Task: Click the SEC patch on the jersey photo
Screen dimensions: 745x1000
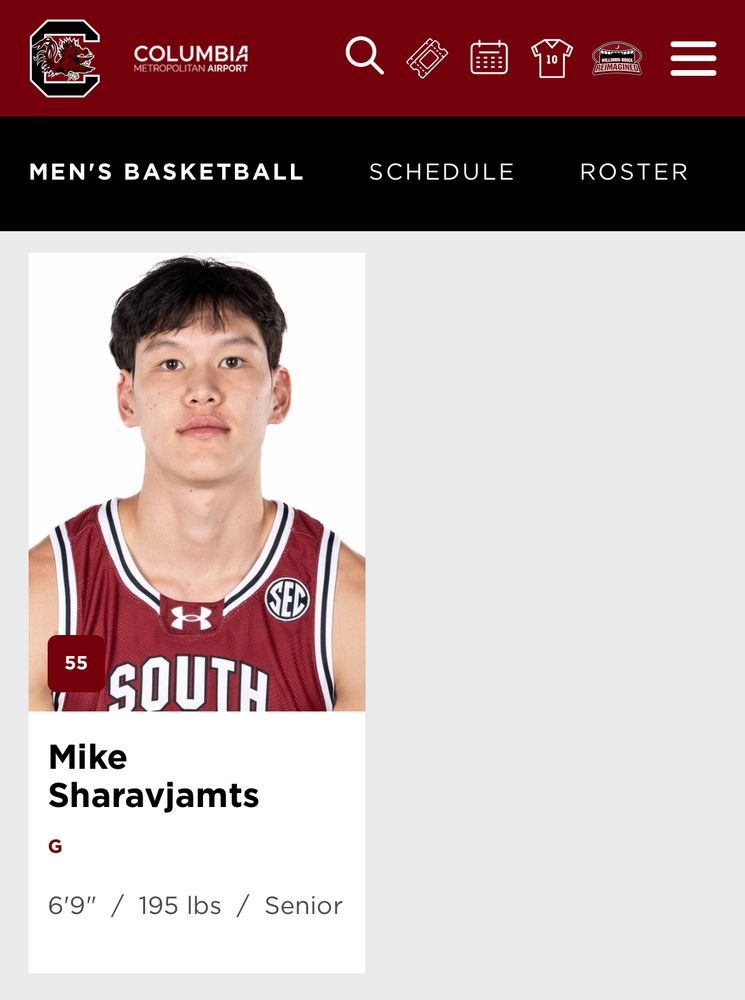Action: [x=287, y=599]
